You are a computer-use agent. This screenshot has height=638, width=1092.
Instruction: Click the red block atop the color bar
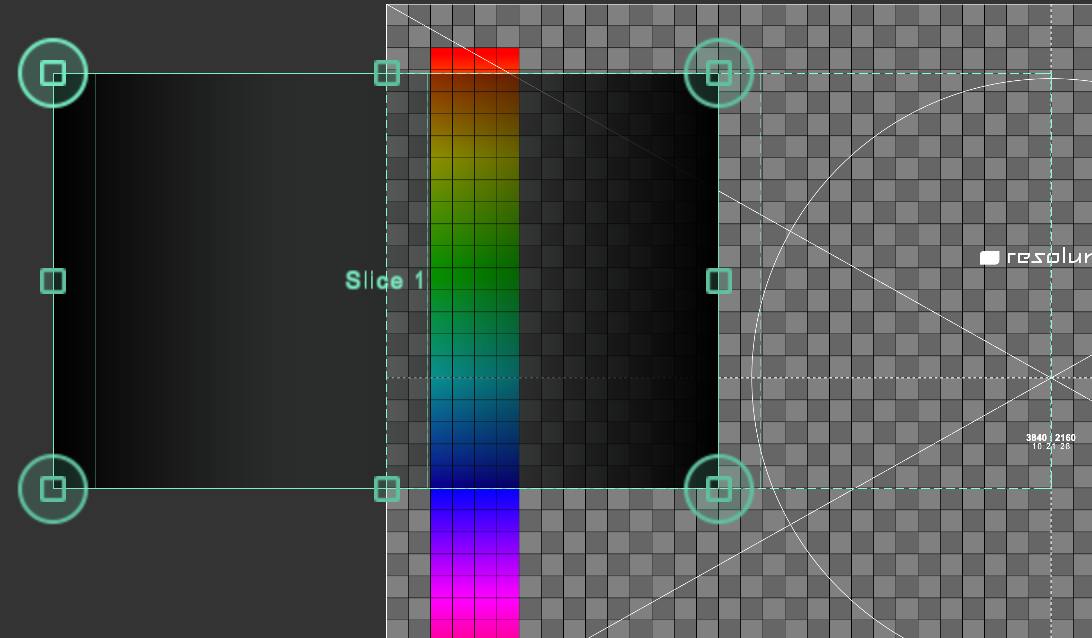pyautogui.click(x=475, y=59)
